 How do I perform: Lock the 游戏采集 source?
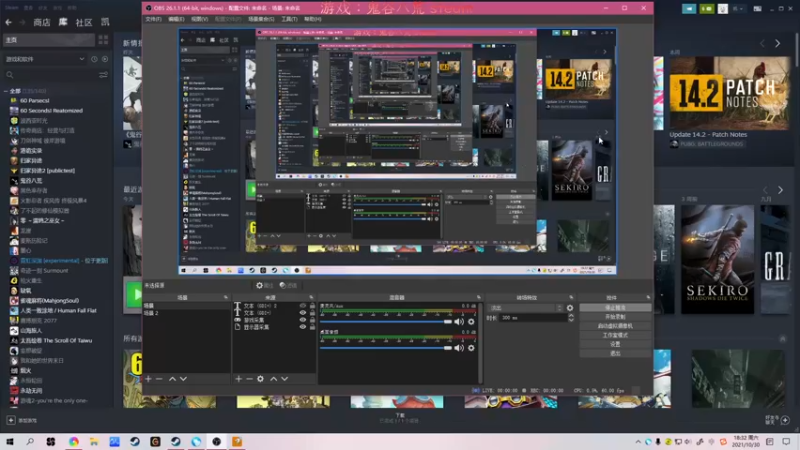coord(312,320)
